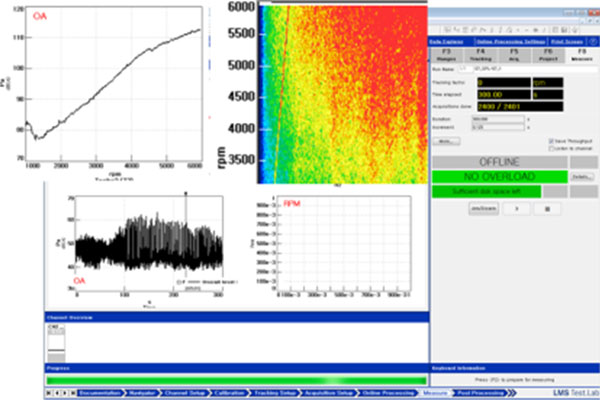Stop measurement with the square stop button

pos(548,209)
